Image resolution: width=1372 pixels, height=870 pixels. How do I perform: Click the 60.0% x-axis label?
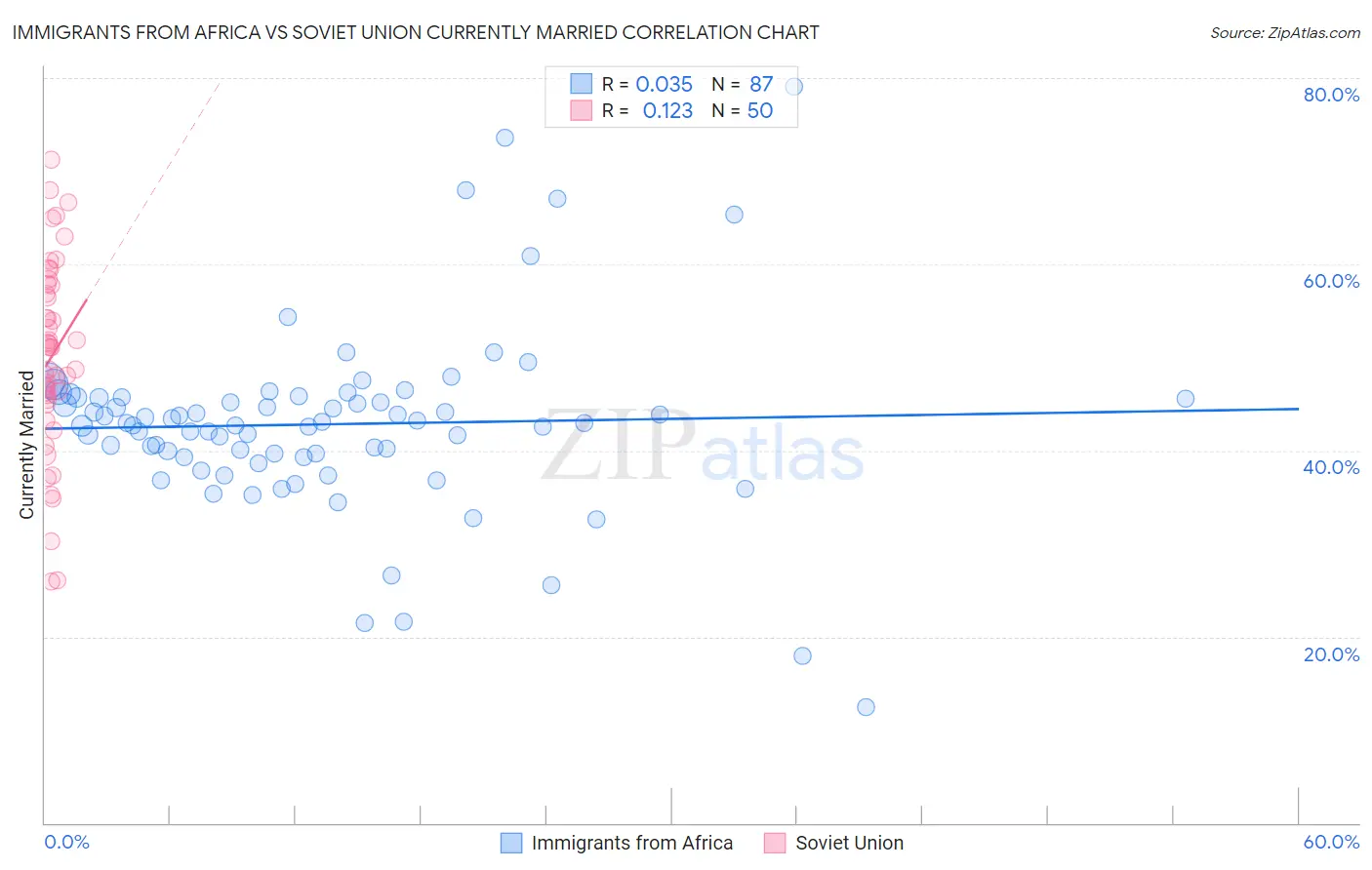[1331, 842]
